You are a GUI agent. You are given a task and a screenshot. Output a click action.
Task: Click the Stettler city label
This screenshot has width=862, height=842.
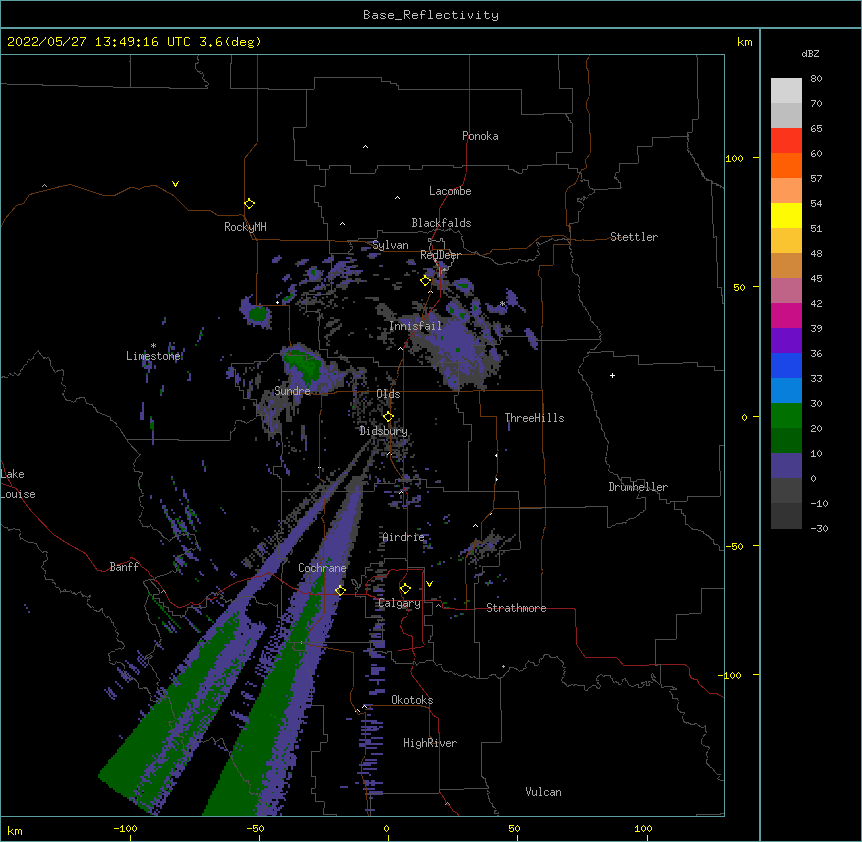[634, 237]
